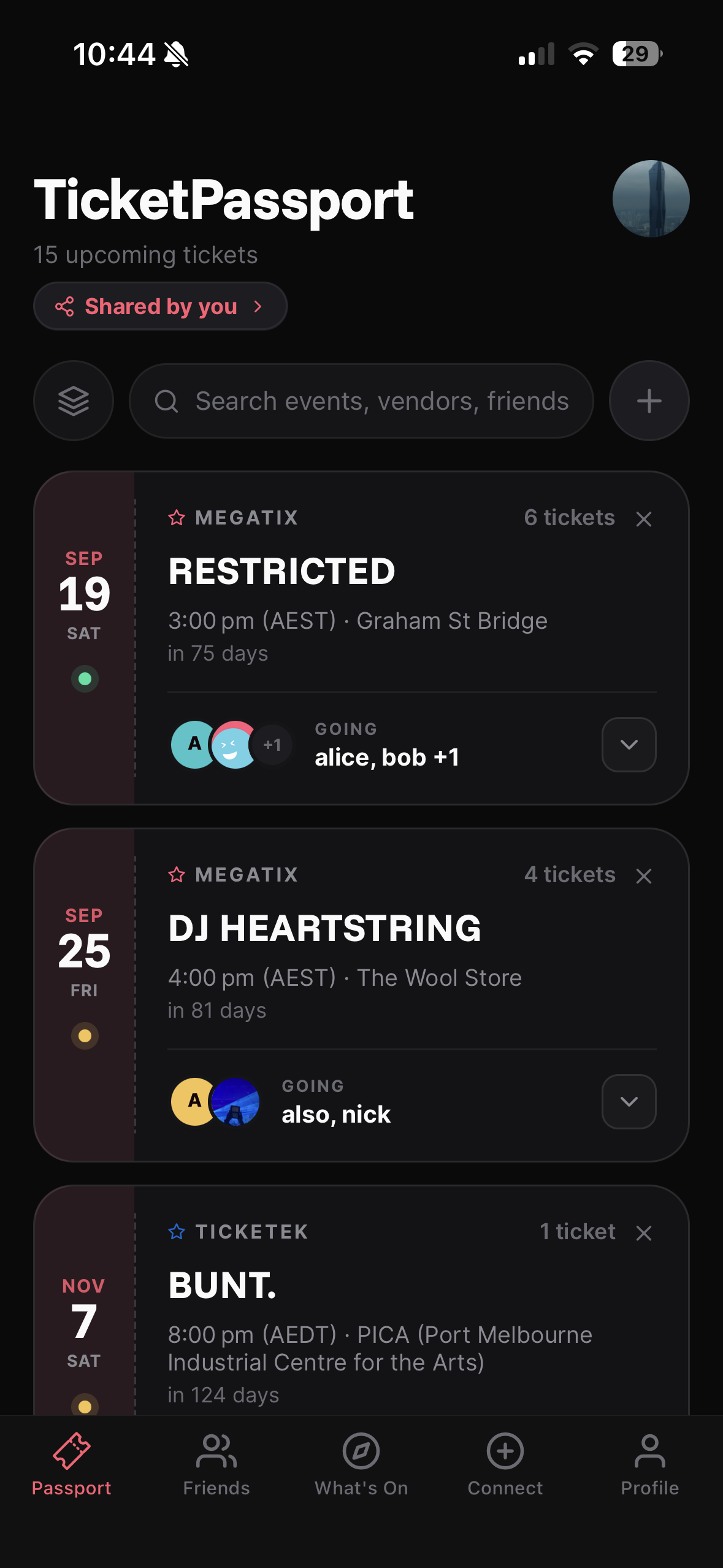Expand the RESTRICTED going list chevron
This screenshot has height=1568, width=723.
coord(629,744)
